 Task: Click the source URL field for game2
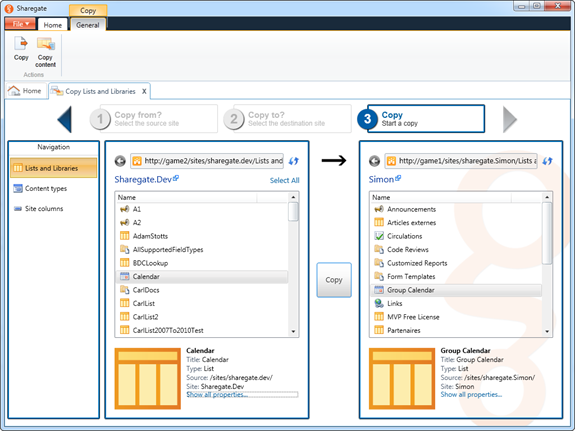click(207, 161)
